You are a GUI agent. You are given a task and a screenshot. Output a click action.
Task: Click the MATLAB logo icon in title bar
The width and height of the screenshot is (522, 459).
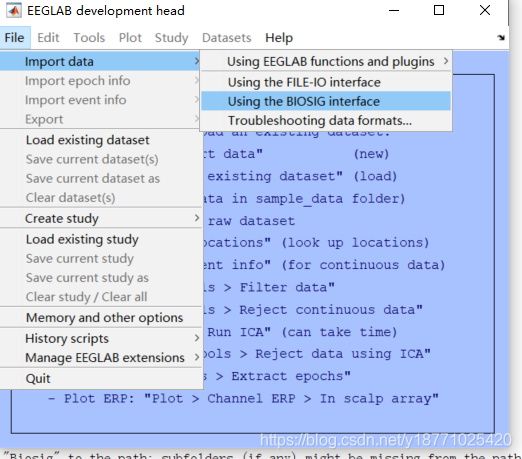pyautogui.click(x=14, y=10)
